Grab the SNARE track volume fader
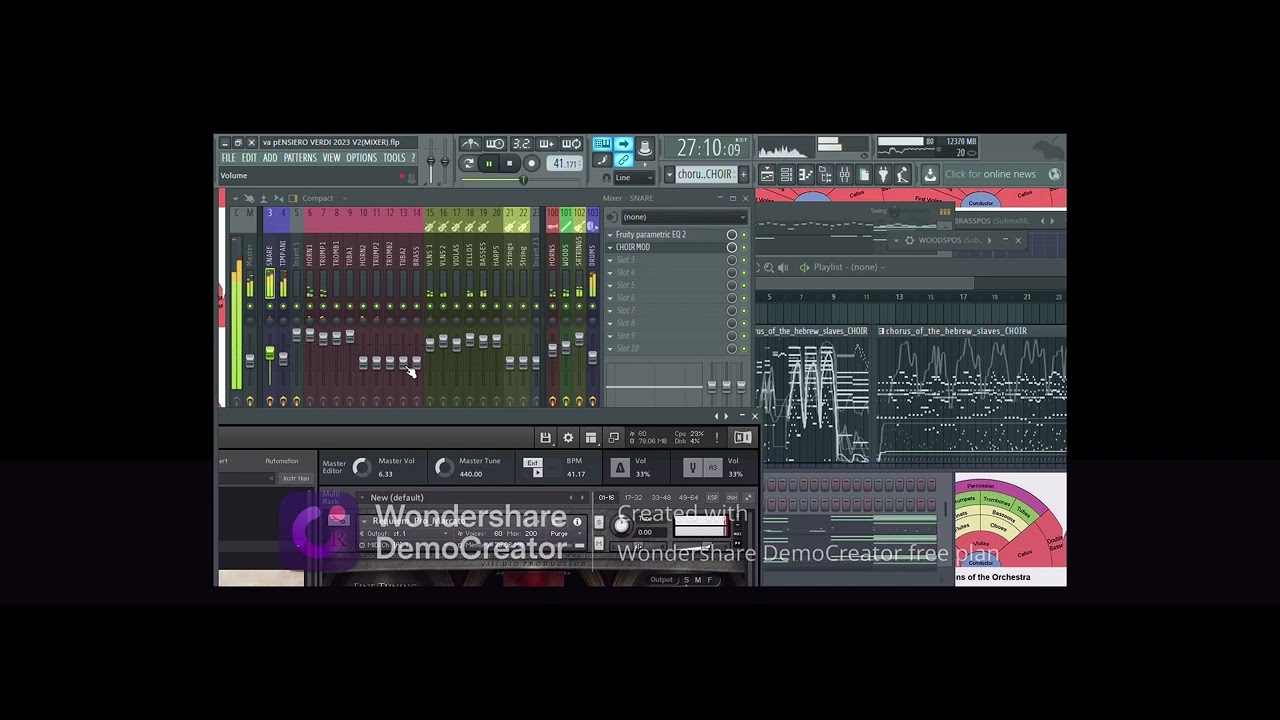 tap(269, 353)
